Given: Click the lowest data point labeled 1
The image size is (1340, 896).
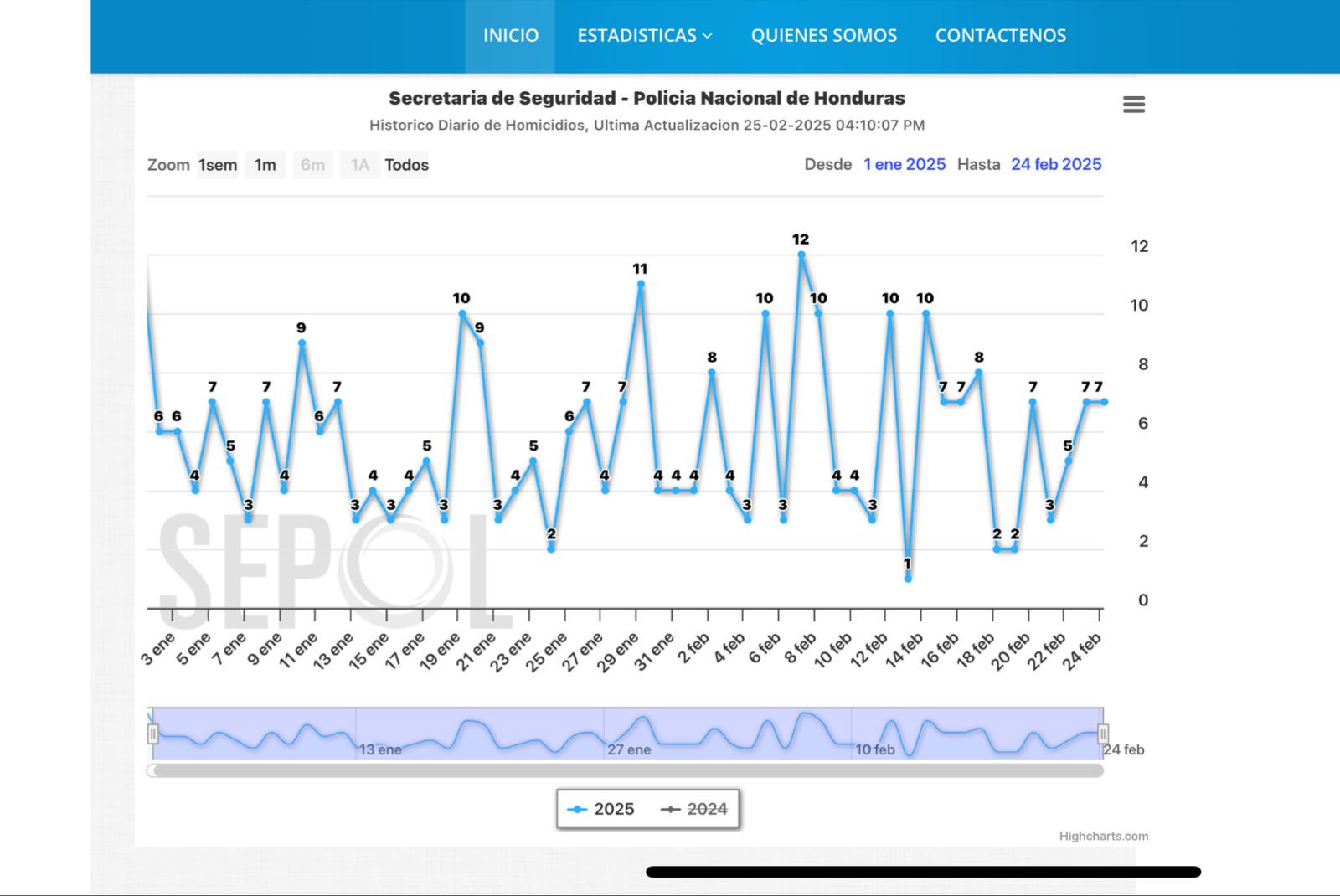Looking at the screenshot, I should 908,578.
